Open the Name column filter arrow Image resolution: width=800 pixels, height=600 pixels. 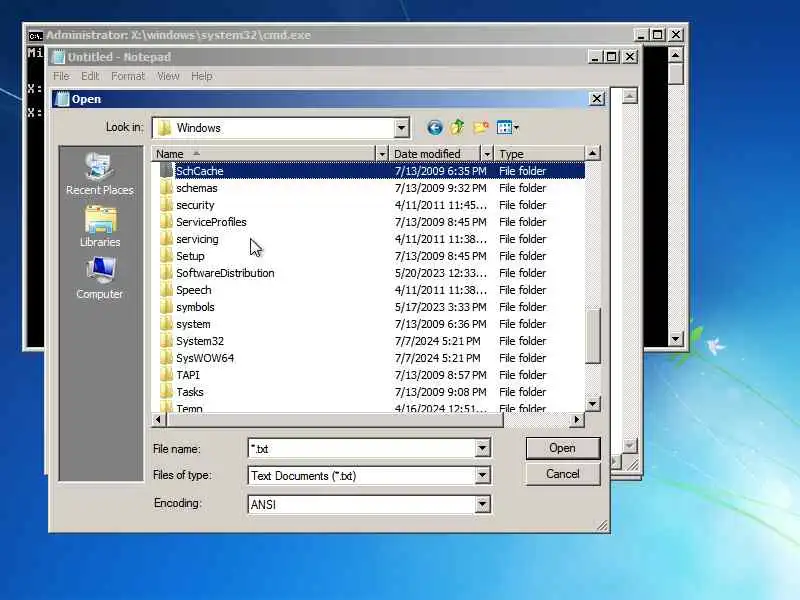point(382,154)
